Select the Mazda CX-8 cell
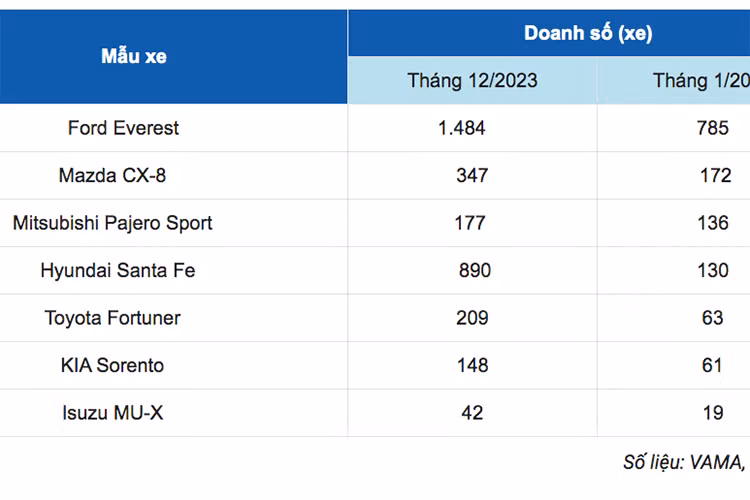 [112, 176]
